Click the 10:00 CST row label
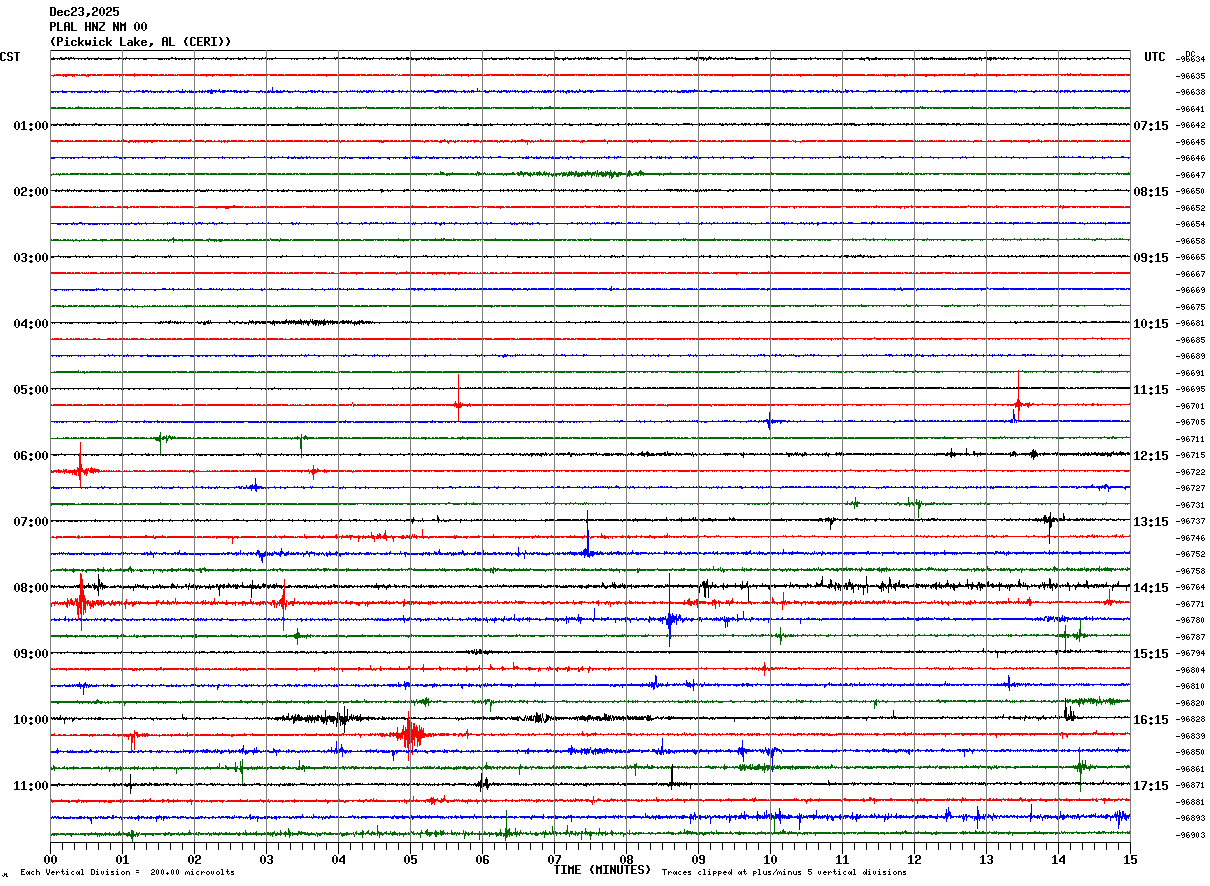This screenshot has width=1210, height=886. 31,720
